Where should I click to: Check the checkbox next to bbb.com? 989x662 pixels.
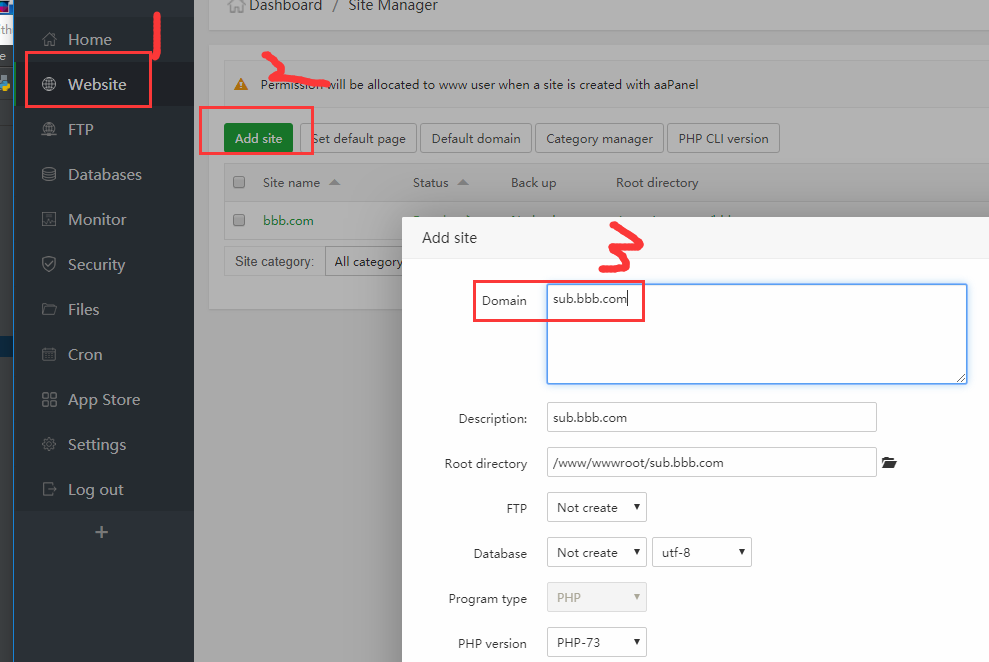[237, 220]
